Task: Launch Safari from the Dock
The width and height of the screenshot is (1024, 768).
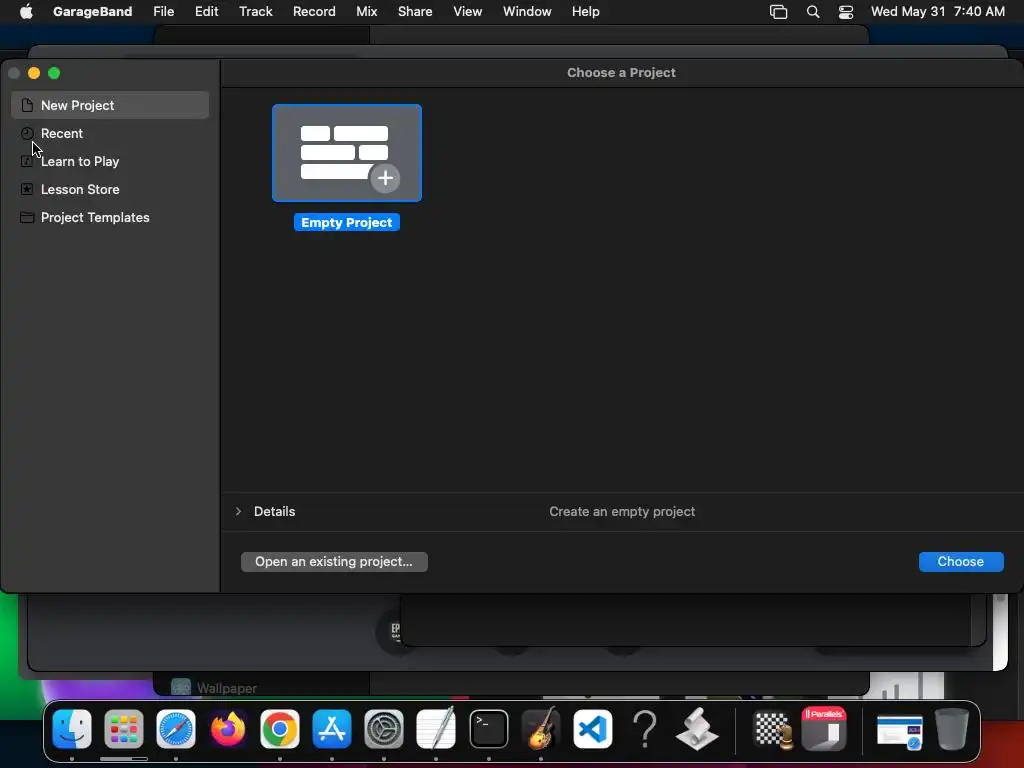Action: pos(176,729)
